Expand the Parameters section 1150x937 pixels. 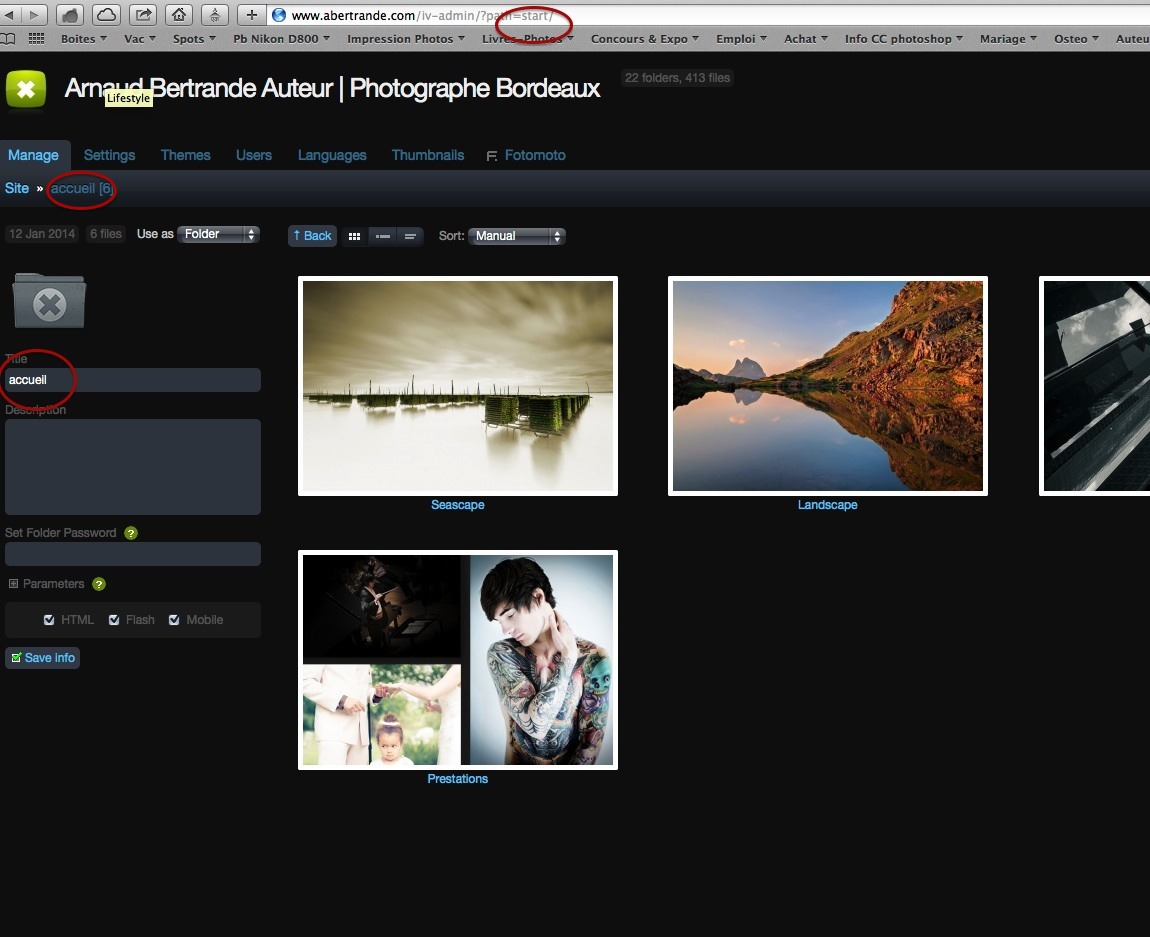point(13,584)
